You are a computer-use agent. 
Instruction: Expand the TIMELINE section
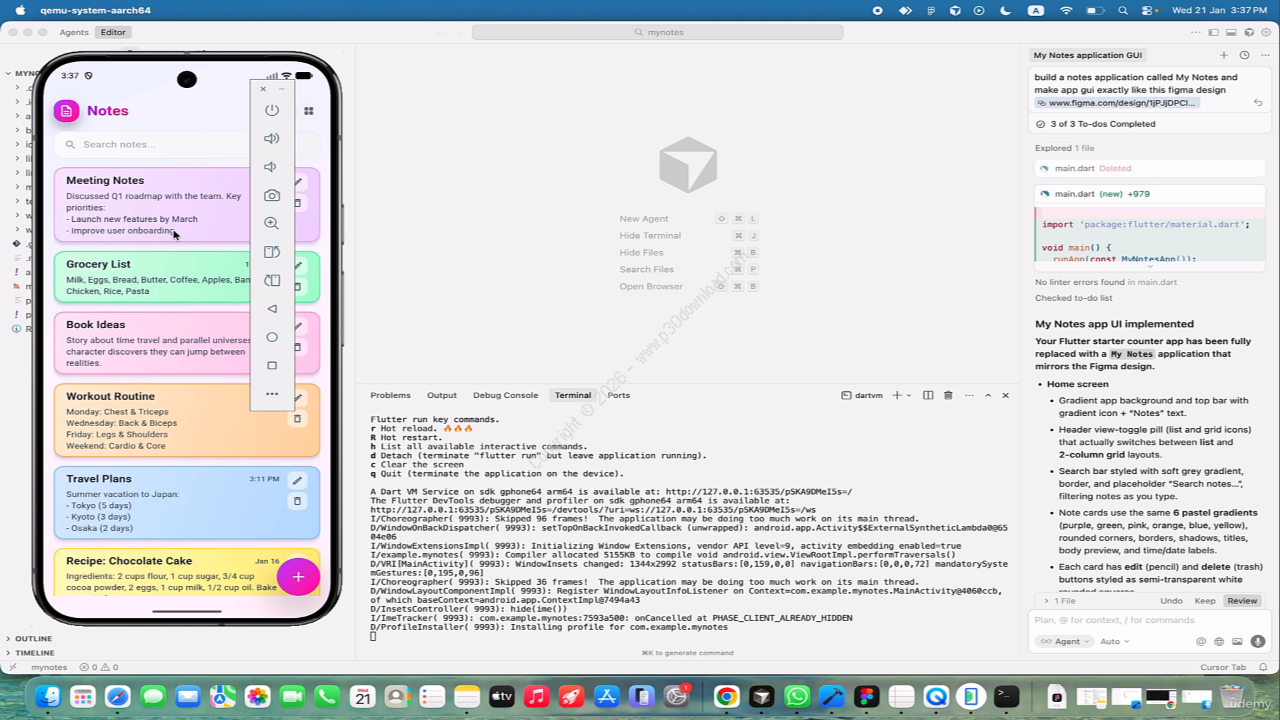click(34, 652)
